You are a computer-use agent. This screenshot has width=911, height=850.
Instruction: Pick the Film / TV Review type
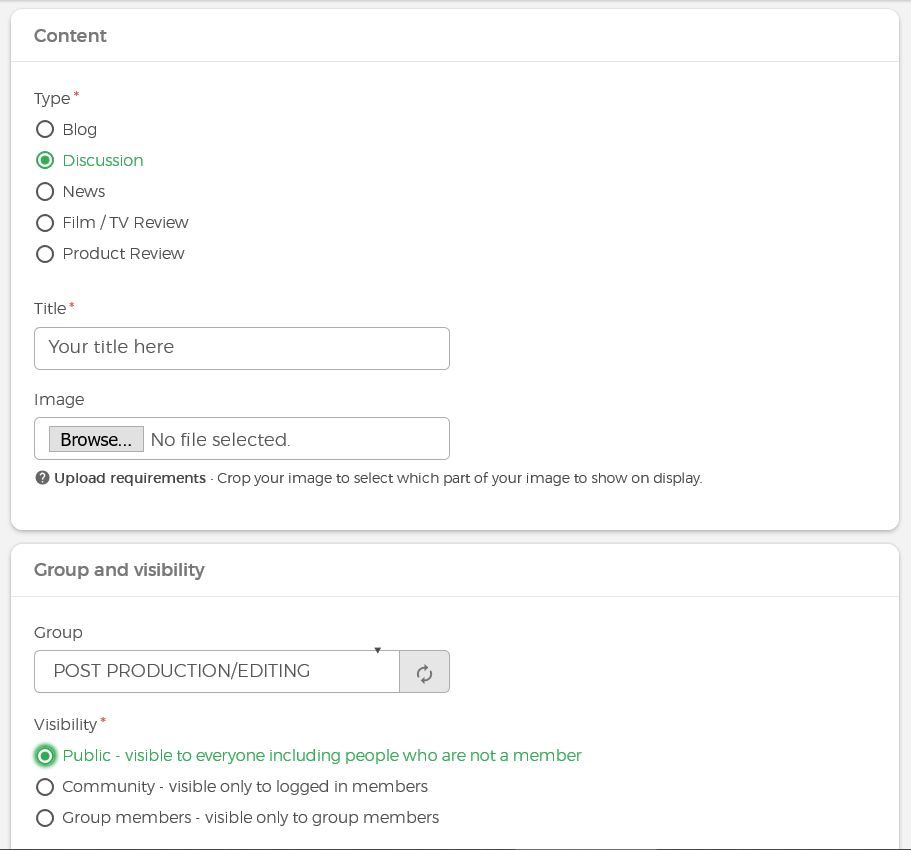(x=45, y=222)
